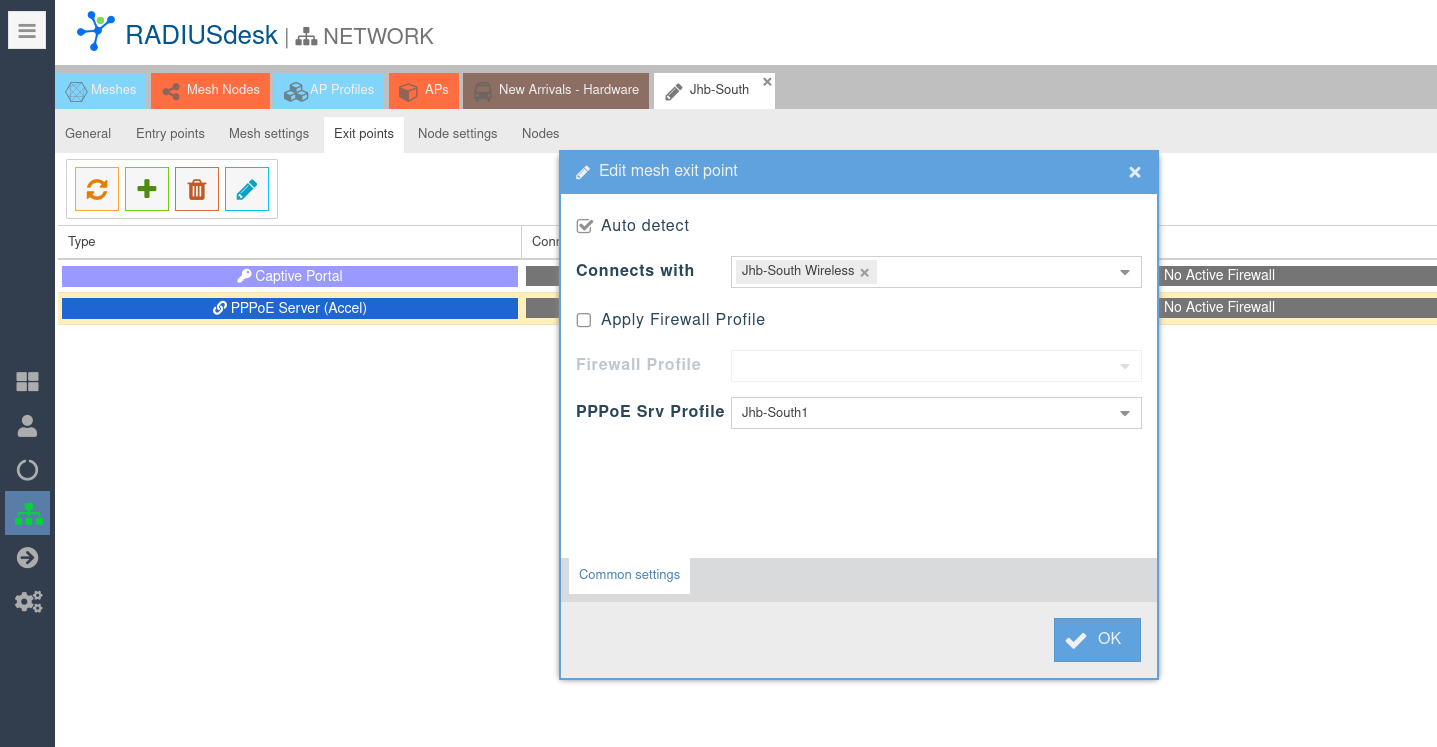This screenshot has width=1437, height=747.
Task: Click the blue pencil edit icon
Action: [x=247, y=189]
